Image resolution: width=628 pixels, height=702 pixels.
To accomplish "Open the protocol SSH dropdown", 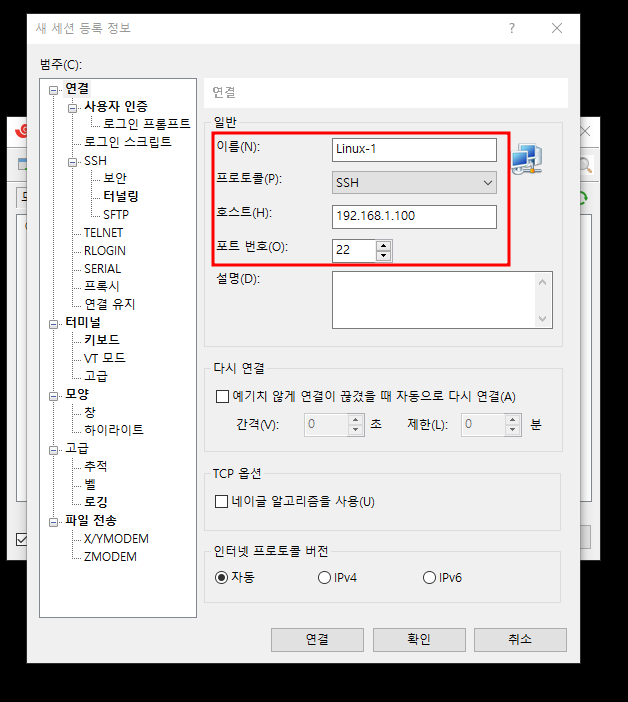I will [414, 183].
